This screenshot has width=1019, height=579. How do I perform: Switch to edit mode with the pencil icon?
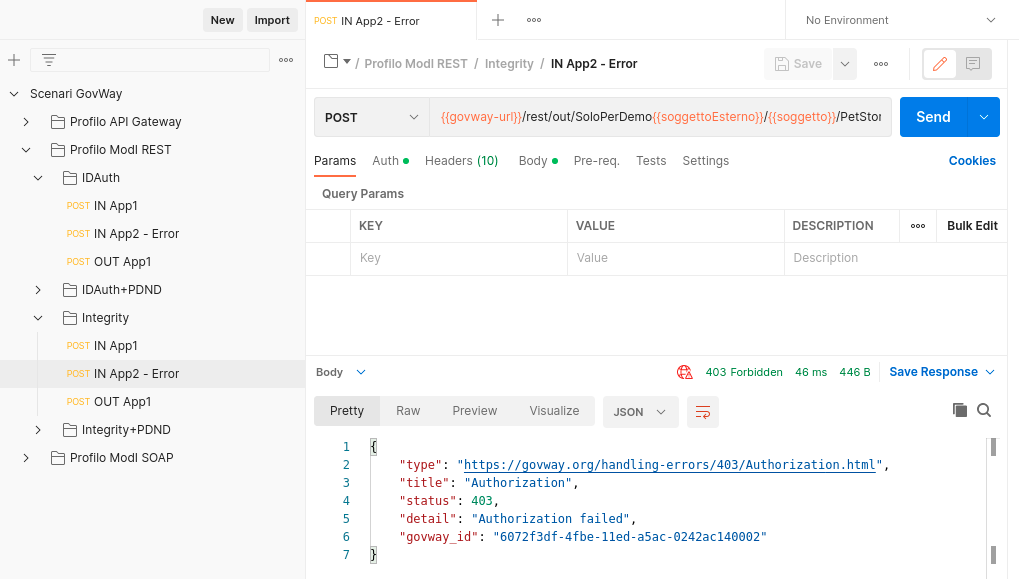coord(940,64)
